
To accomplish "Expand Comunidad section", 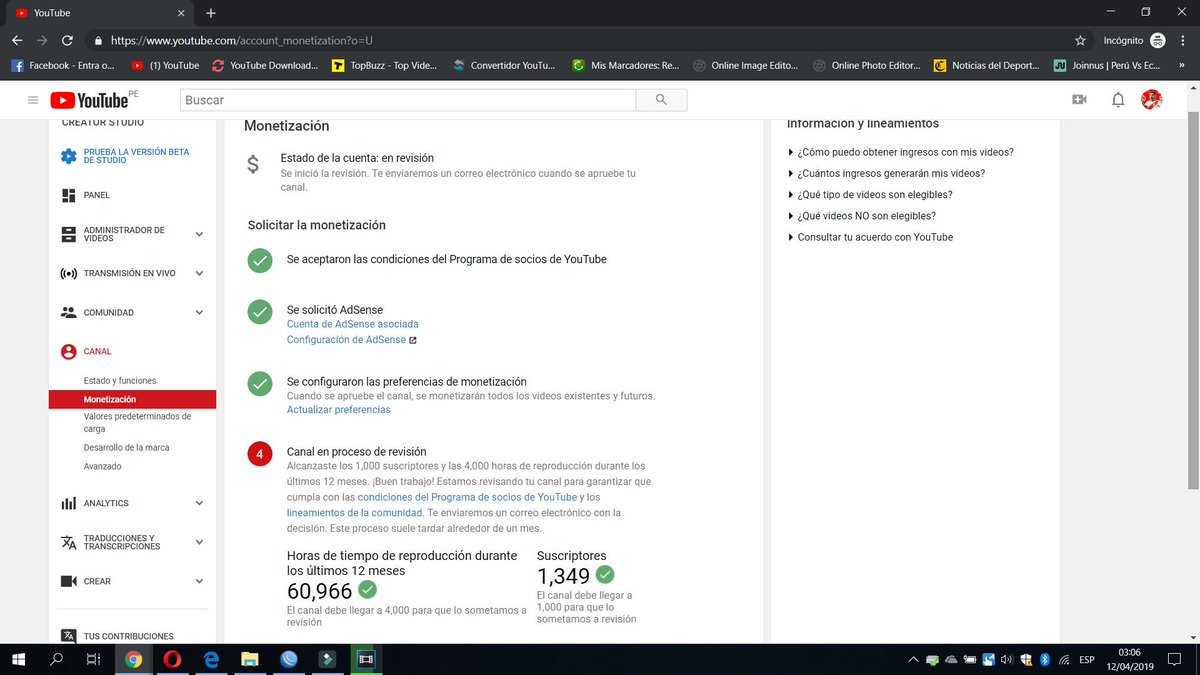I will (x=199, y=312).
